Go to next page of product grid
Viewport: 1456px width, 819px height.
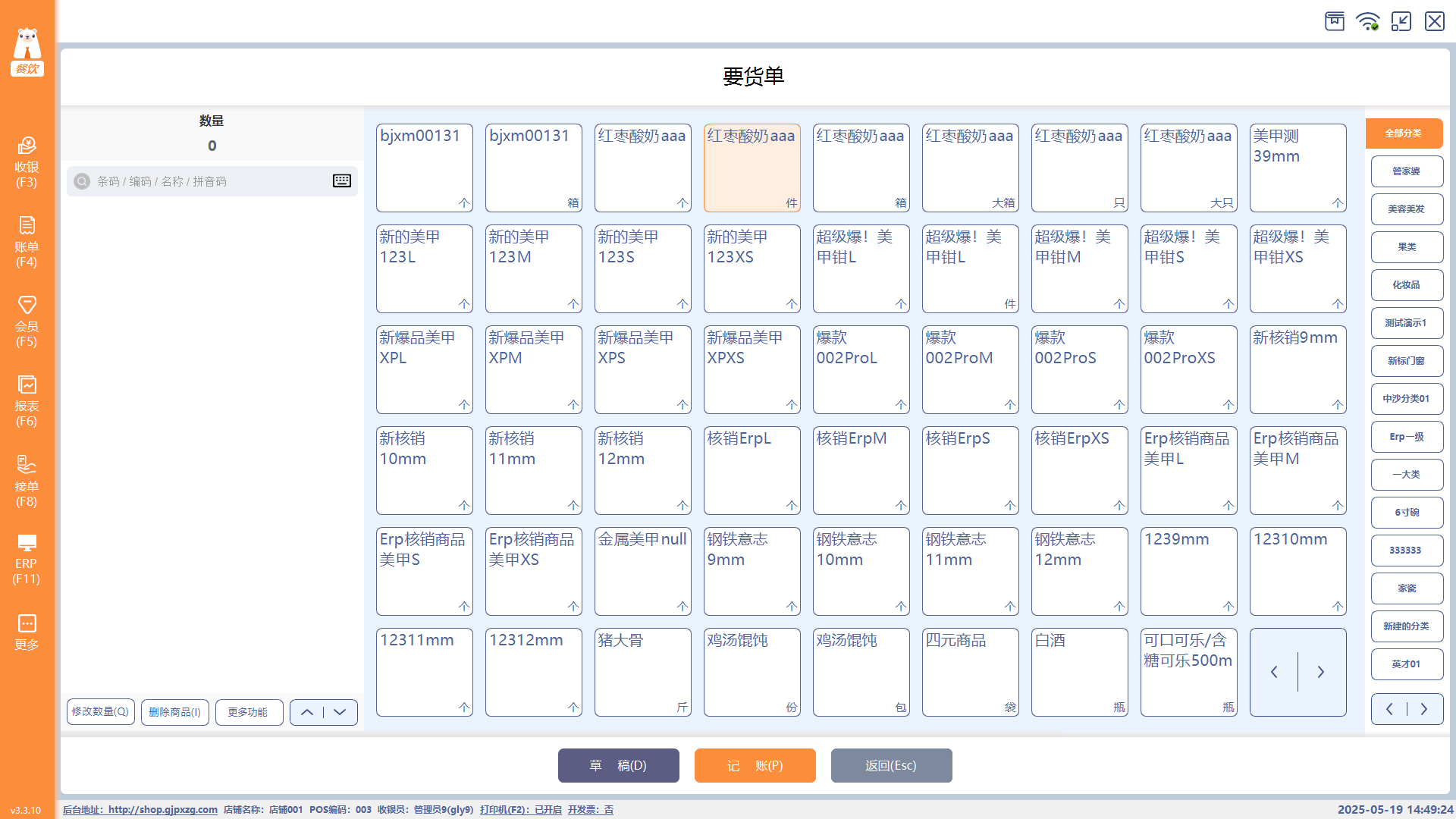1321,672
